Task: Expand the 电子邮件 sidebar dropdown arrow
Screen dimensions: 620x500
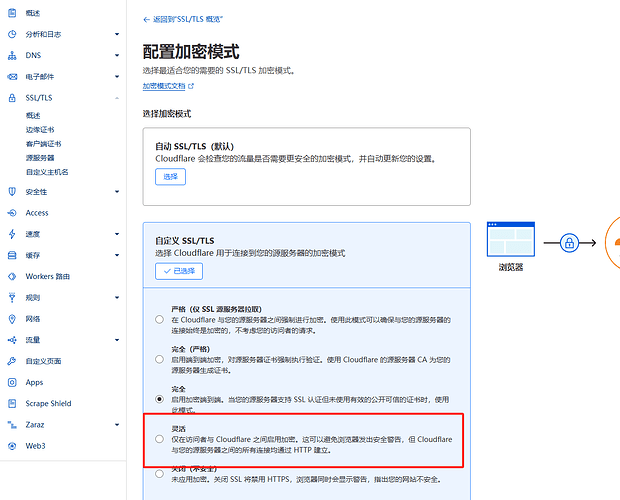Action: pyautogui.click(x=117, y=77)
